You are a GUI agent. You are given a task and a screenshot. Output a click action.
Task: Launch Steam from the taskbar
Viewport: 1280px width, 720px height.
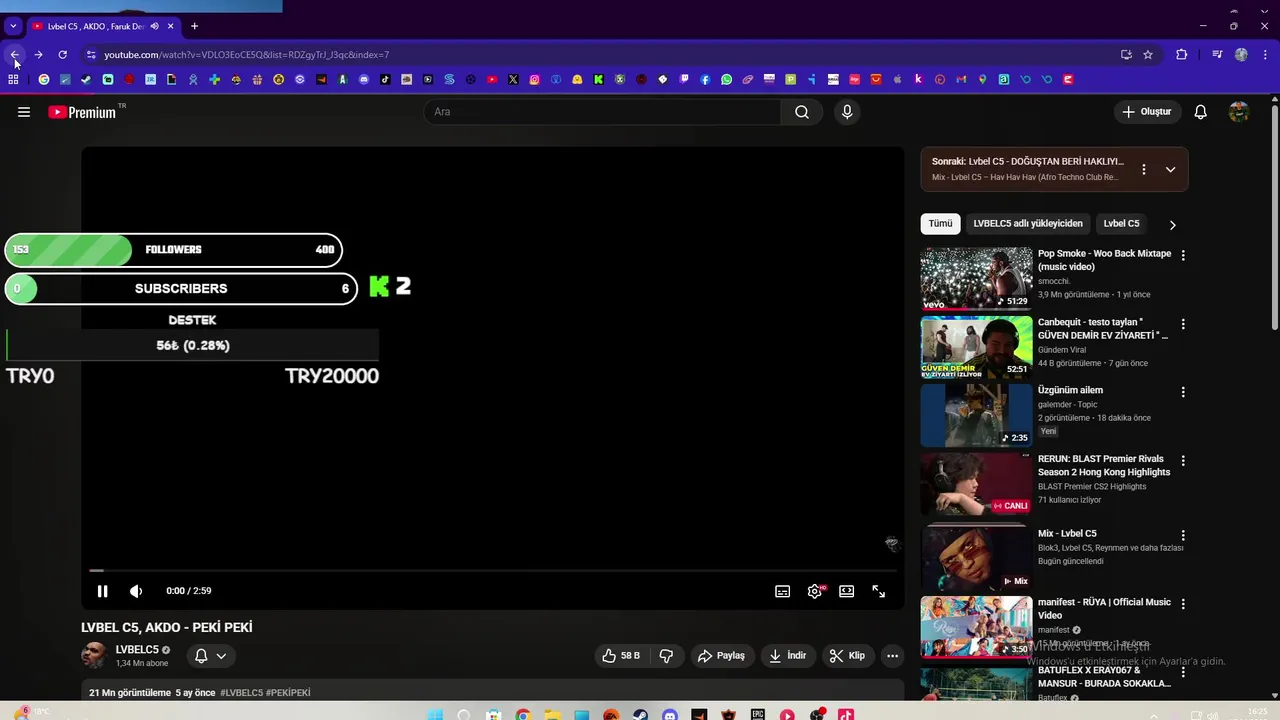pyautogui.click(x=640, y=715)
